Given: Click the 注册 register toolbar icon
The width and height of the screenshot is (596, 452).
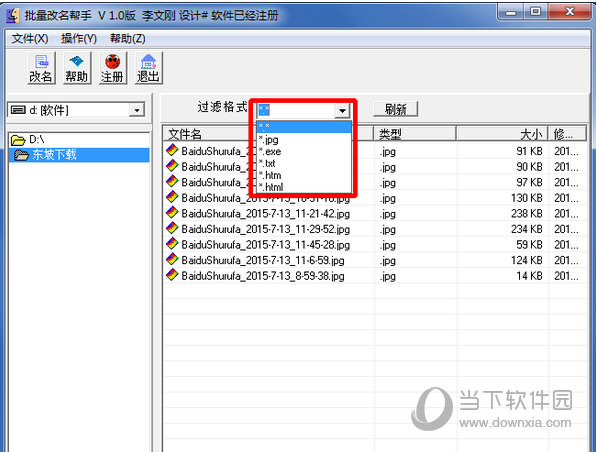Looking at the screenshot, I should [113, 68].
